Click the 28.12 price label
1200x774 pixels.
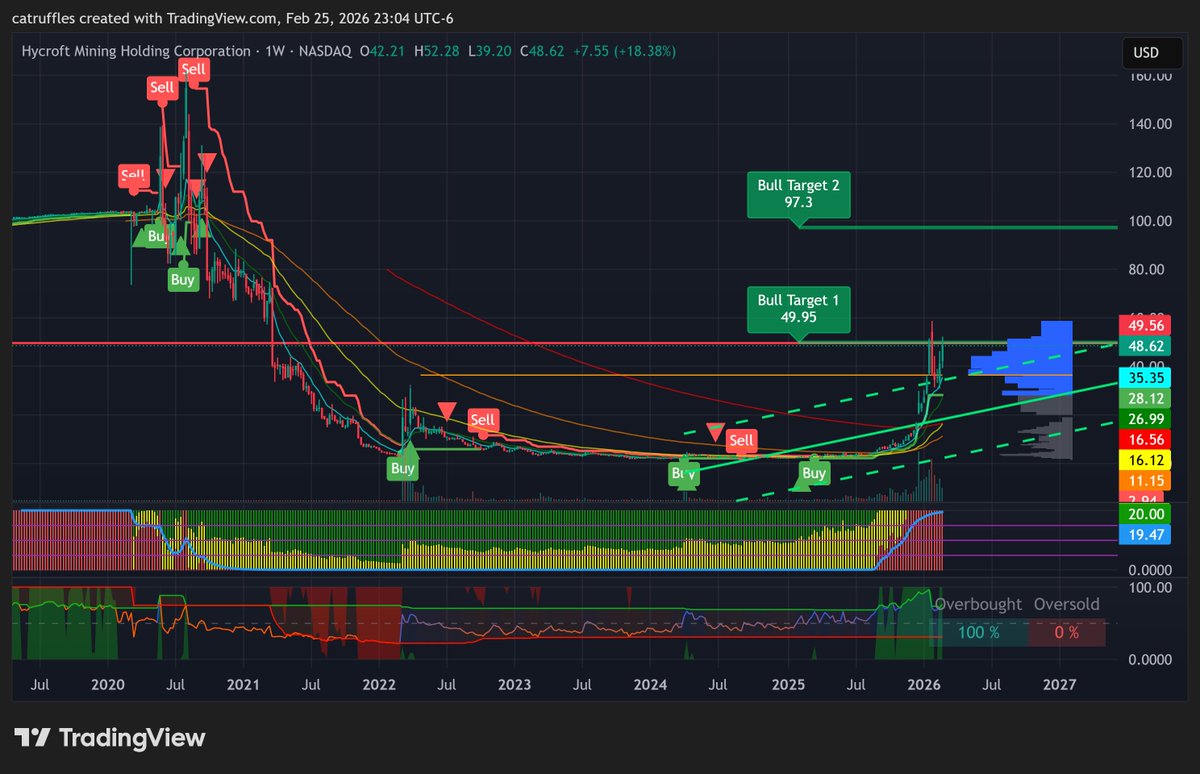[x=1143, y=399]
